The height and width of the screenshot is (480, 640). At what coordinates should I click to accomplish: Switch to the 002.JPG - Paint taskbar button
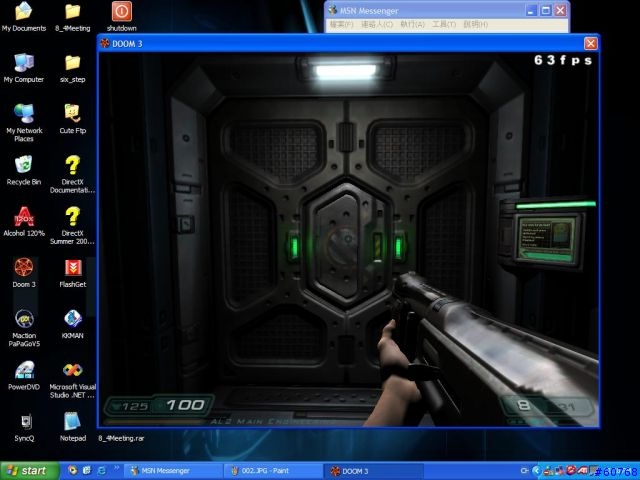tap(273, 471)
